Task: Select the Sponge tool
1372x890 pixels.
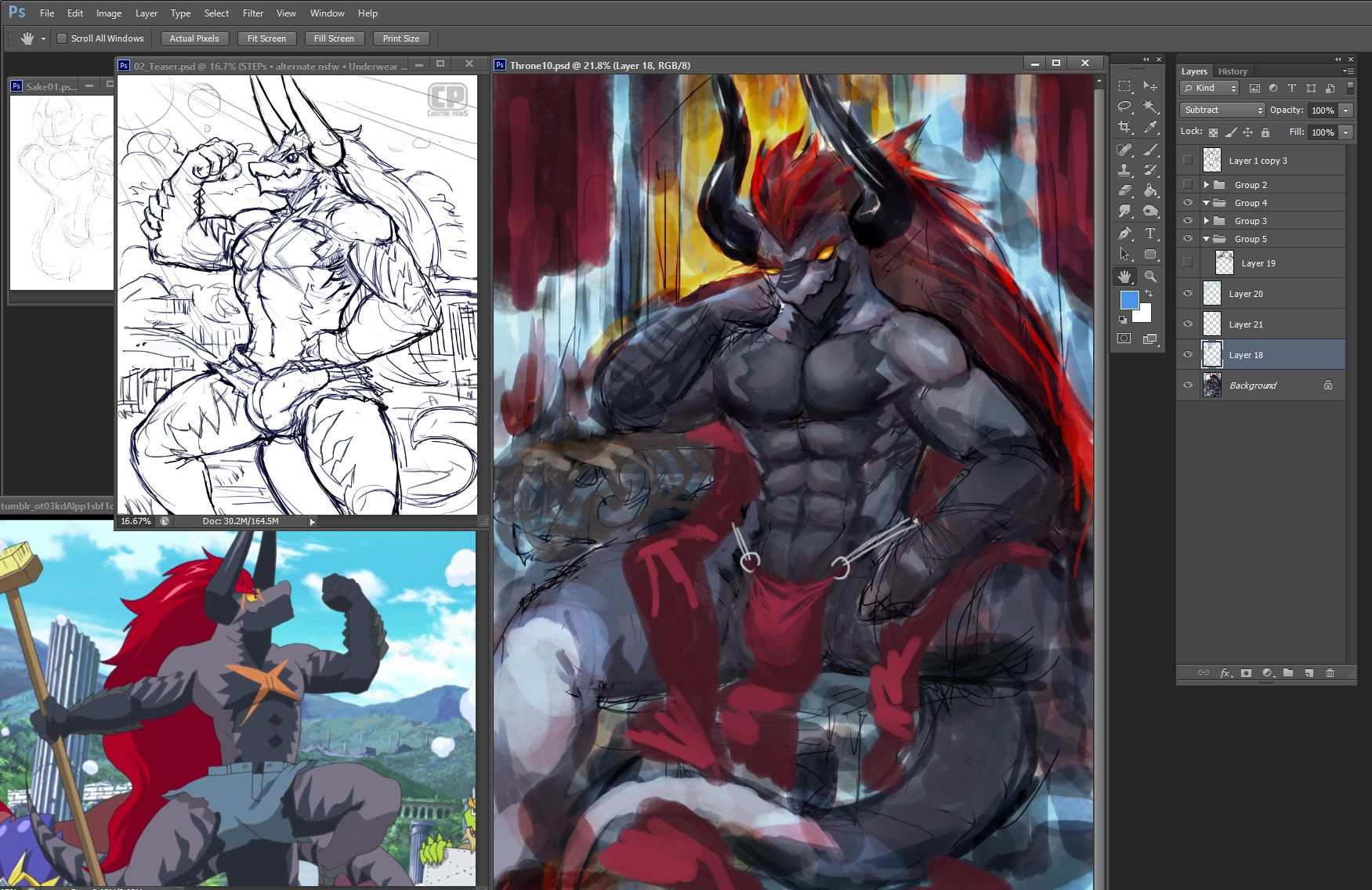Action: tap(1150, 211)
